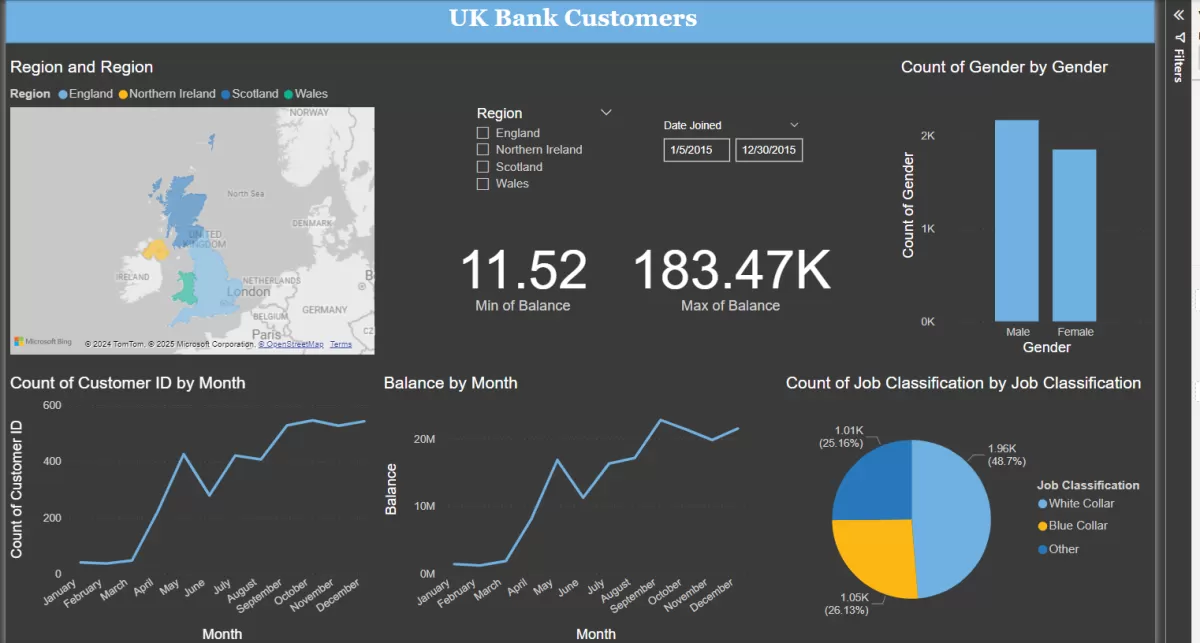Image resolution: width=1200 pixels, height=643 pixels.
Task: Click the Balance by Month chart title
Action: pyautogui.click(x=451, y=383)
